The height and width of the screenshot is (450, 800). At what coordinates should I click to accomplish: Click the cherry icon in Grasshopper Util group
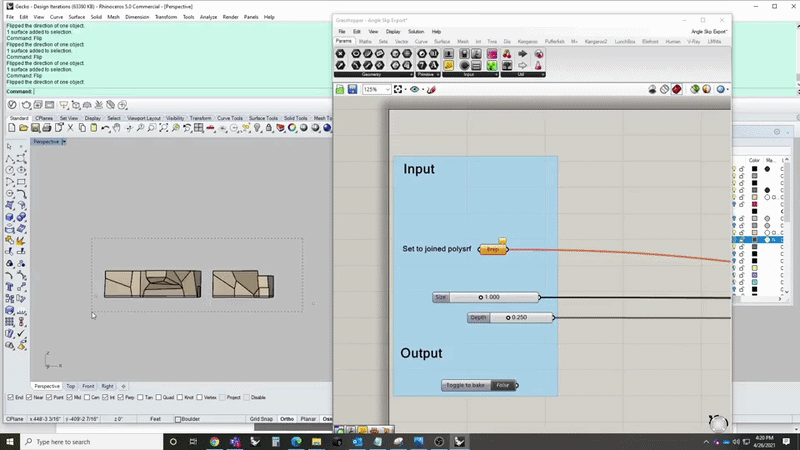pos(507,54)
